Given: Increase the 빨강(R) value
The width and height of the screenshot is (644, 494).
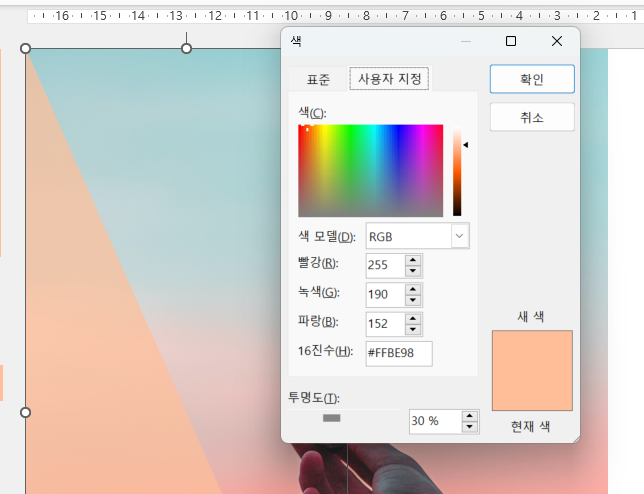Looking at the screenshot, I should (413, 260).
